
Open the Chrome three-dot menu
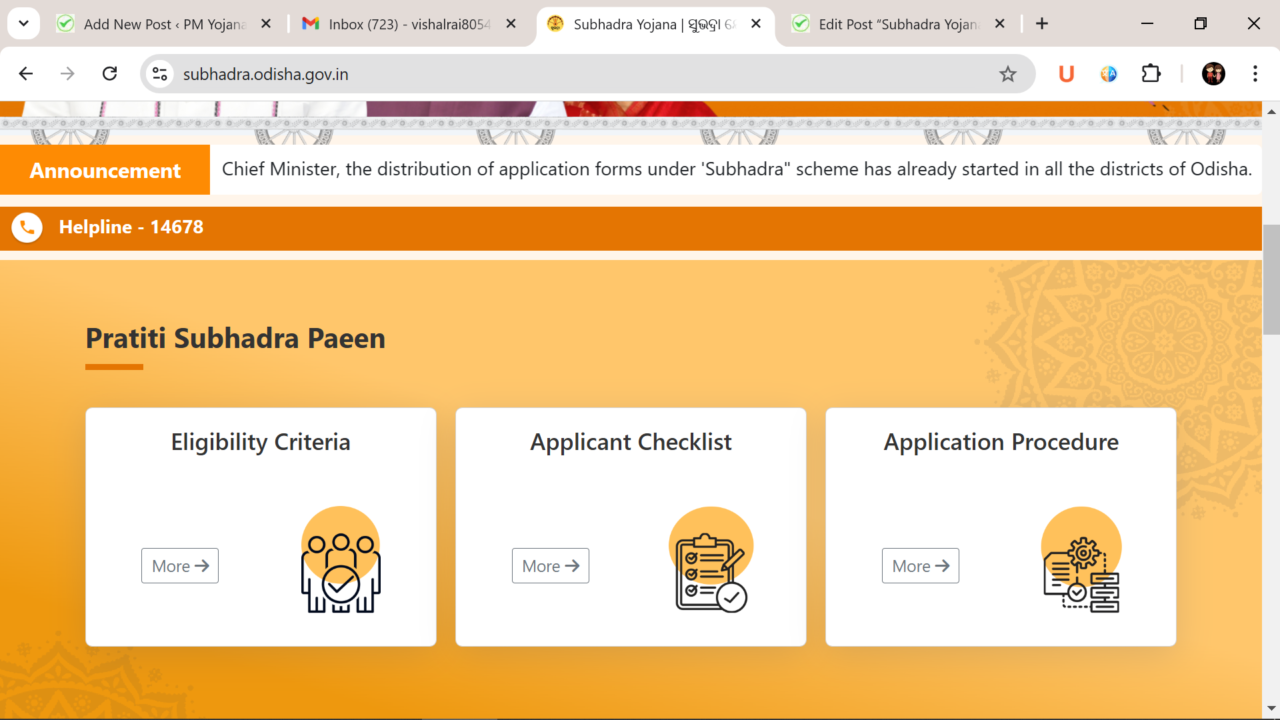coord(1255,74)
